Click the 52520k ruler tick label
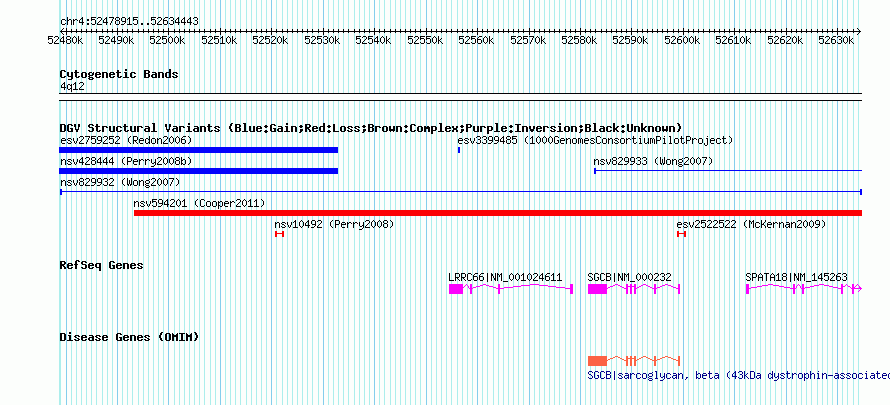890x405 pixels. [271, 40]
